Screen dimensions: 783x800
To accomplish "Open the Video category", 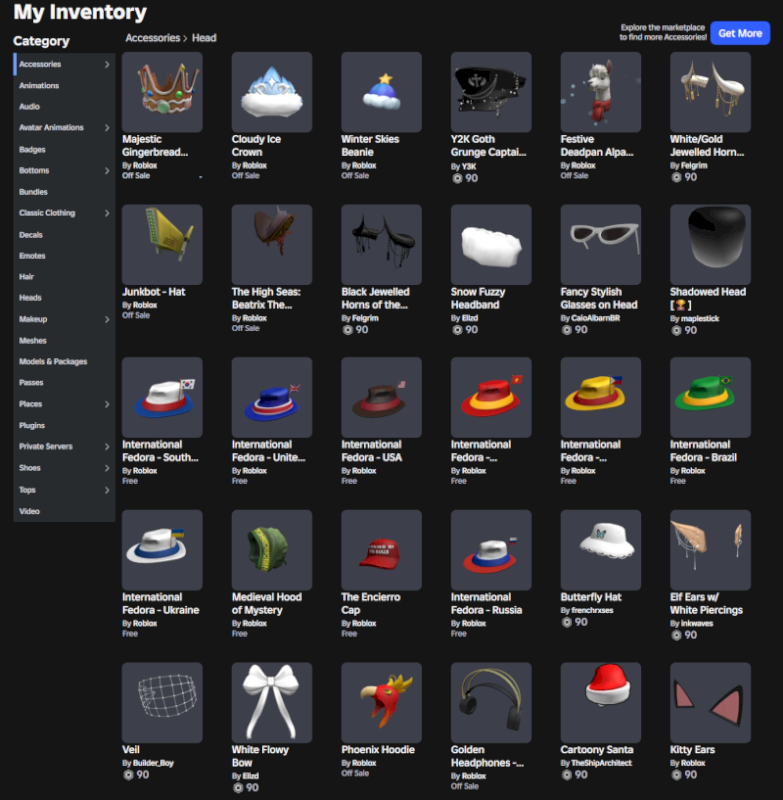I will tap(64, 511).
